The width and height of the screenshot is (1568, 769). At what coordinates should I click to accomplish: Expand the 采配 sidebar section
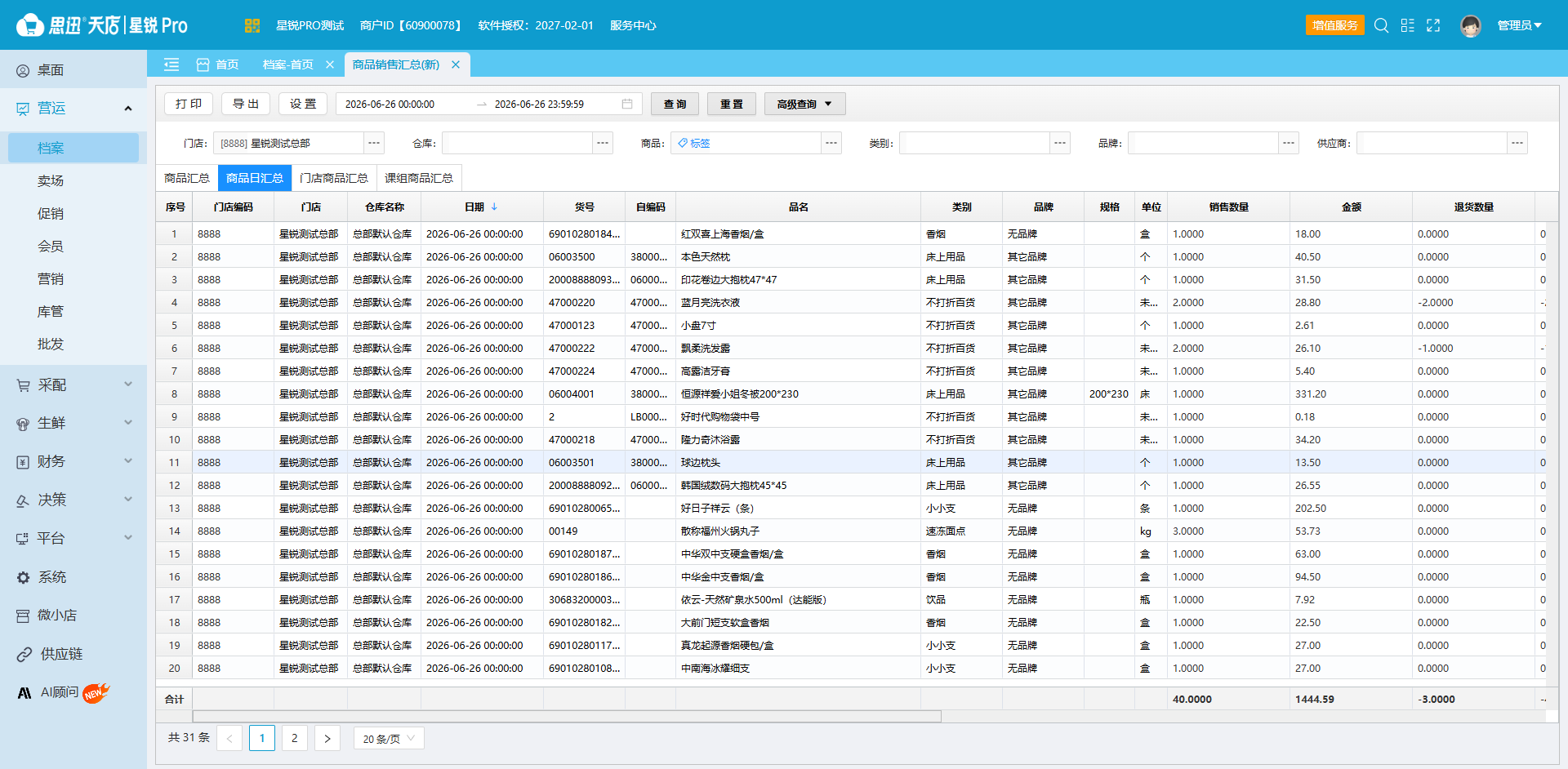(x=73, y=385)
